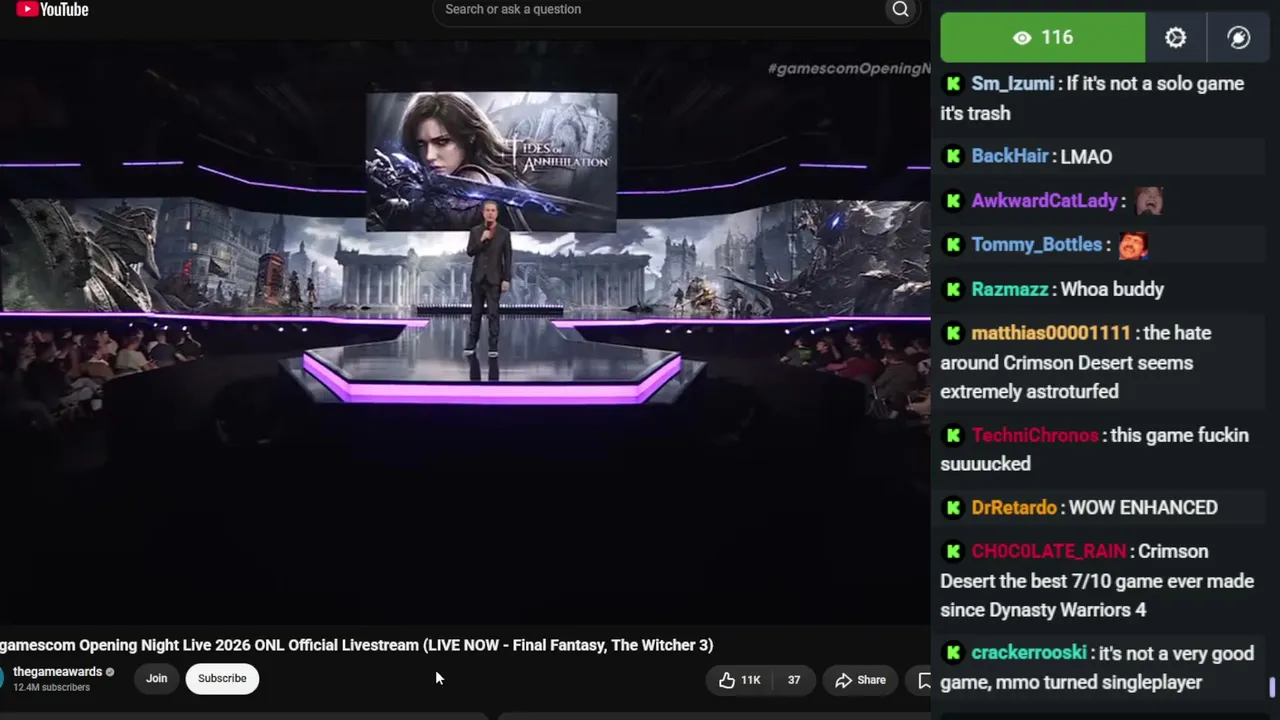Click the 'LMAO' chat message
The width and height of the screenshot is (1280, 720).
pyautogui.click(x=1086, y=156)
